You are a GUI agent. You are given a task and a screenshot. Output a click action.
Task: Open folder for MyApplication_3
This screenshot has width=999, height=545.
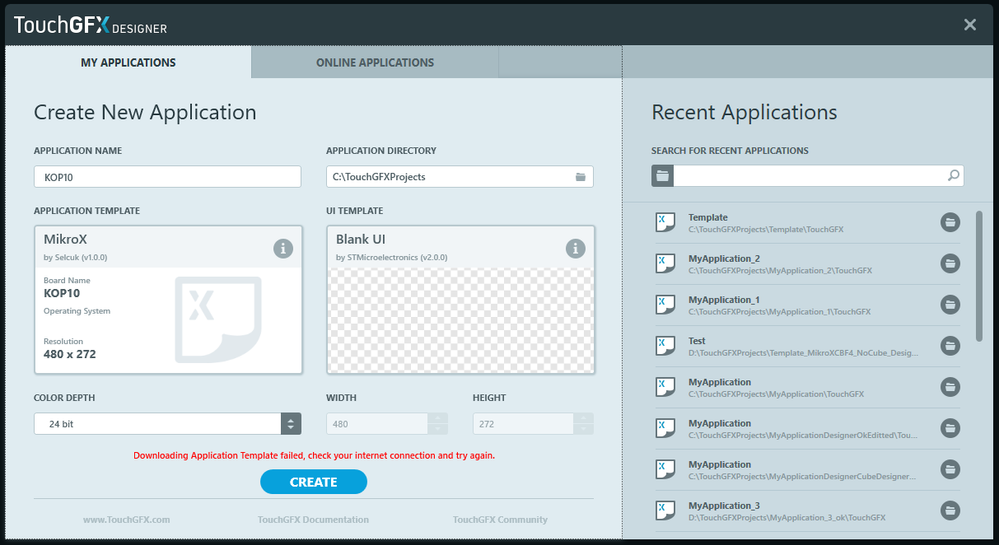[x=950, y=511]
